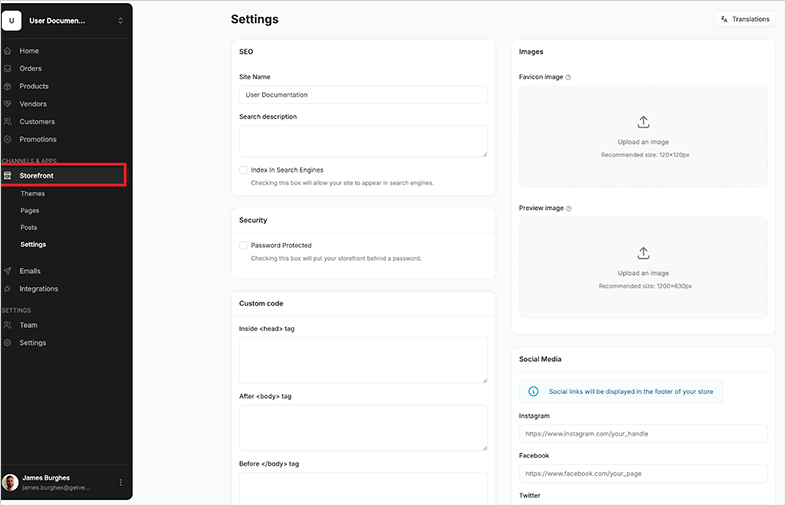Click the After body tag text area
Viewport: 786px width, 506px height.
363,428
